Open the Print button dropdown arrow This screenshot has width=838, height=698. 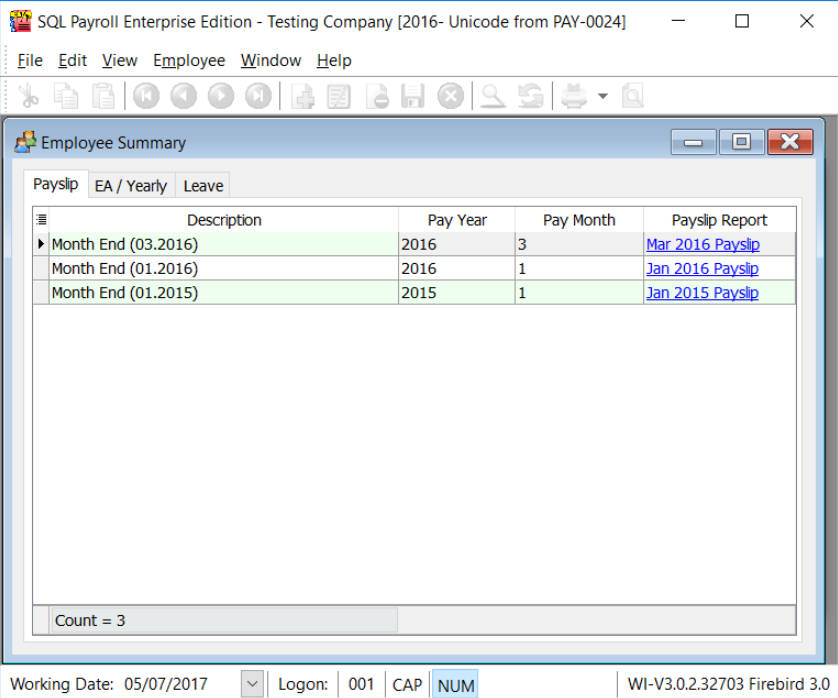tap(602, 96)
